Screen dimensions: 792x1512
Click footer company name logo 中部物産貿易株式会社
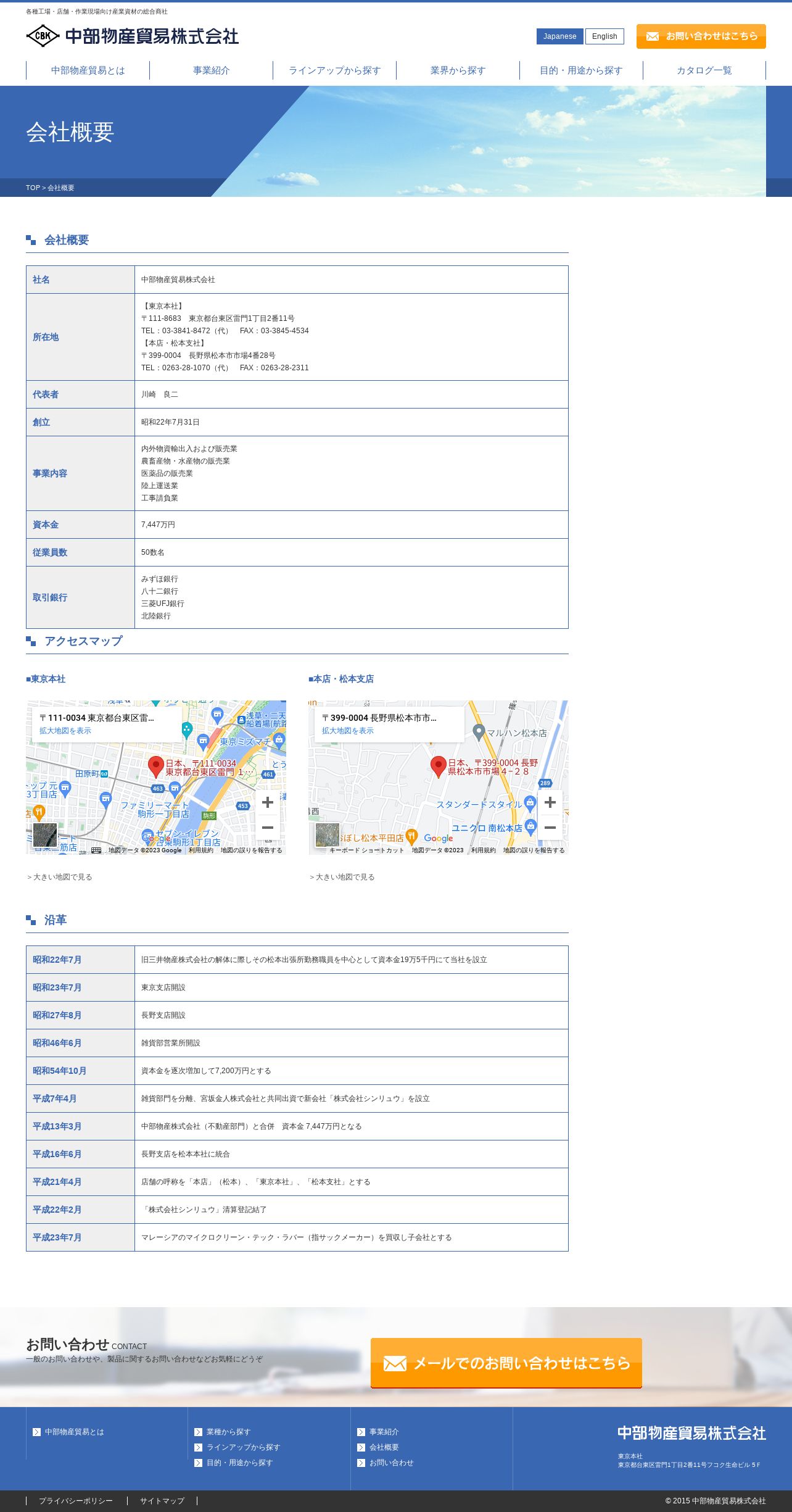click(691, 1433)
